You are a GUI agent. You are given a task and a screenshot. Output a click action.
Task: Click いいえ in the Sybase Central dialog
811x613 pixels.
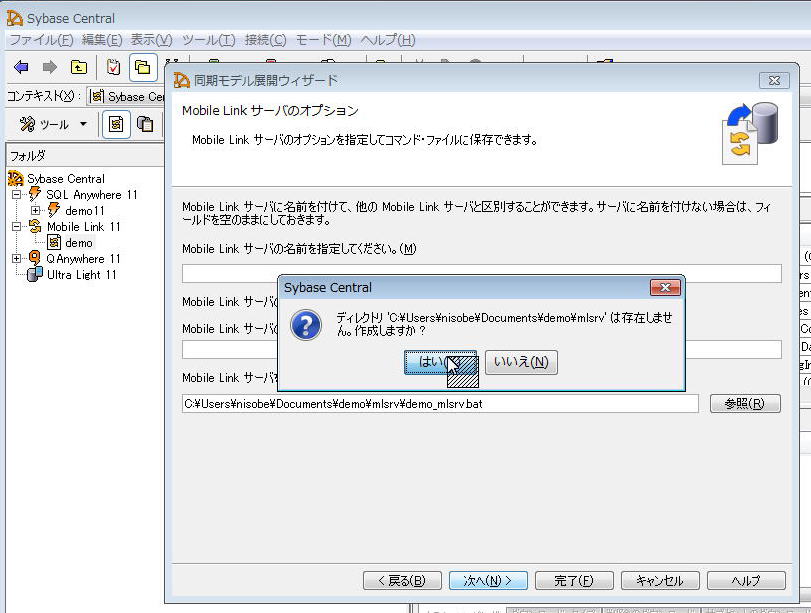(x=521, y=362)
